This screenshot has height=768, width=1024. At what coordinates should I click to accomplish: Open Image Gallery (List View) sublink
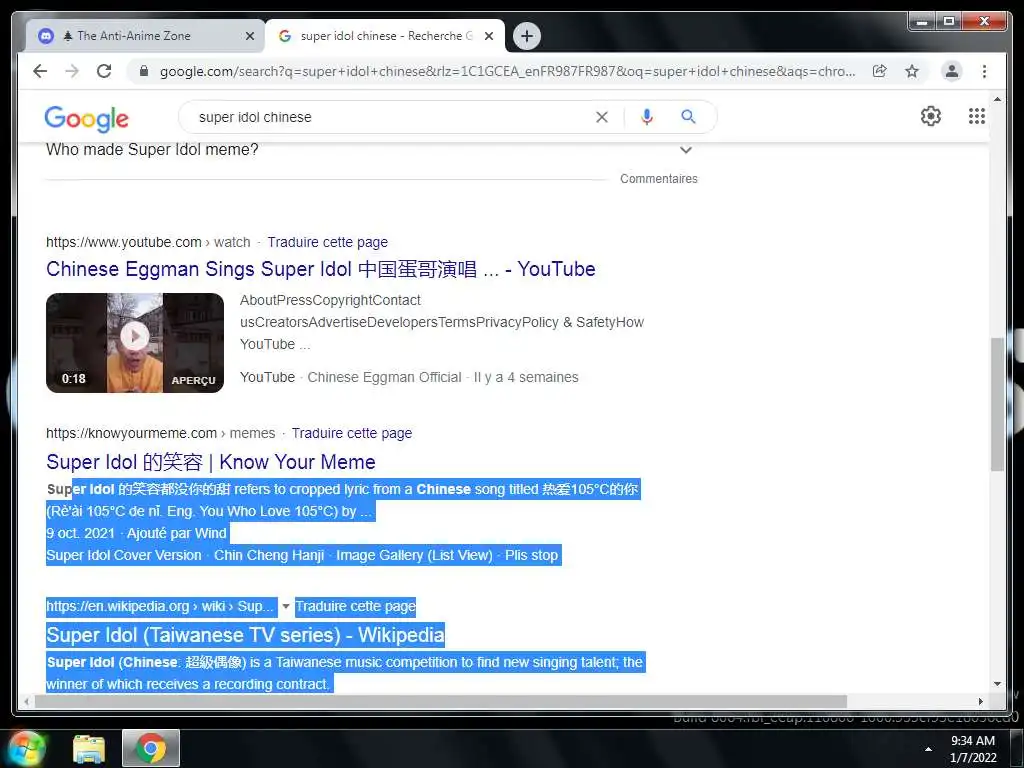click(x=414, y=555)
